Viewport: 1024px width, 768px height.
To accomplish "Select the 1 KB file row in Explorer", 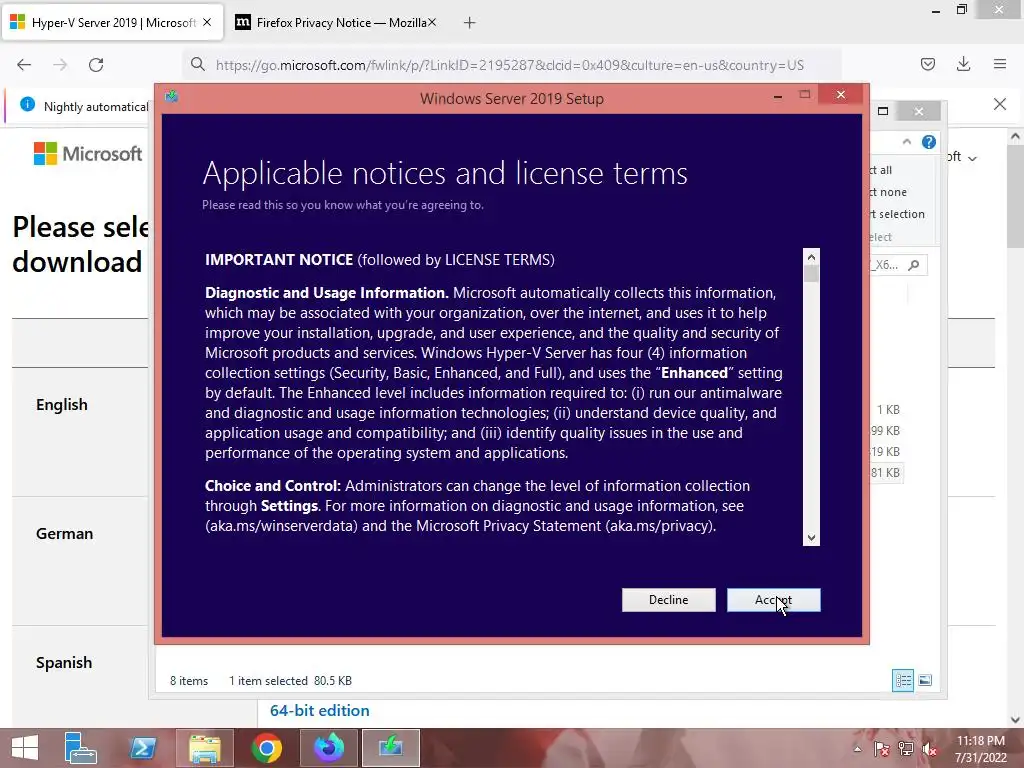I will (887, 409).
